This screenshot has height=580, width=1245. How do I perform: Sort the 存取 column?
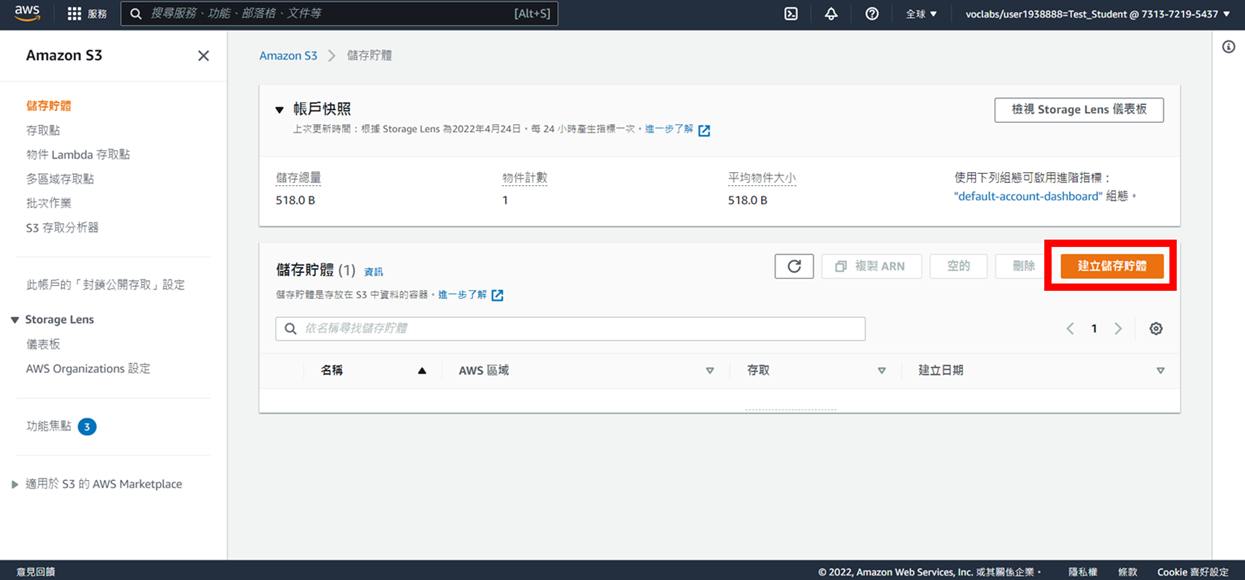tap(882, 371)
